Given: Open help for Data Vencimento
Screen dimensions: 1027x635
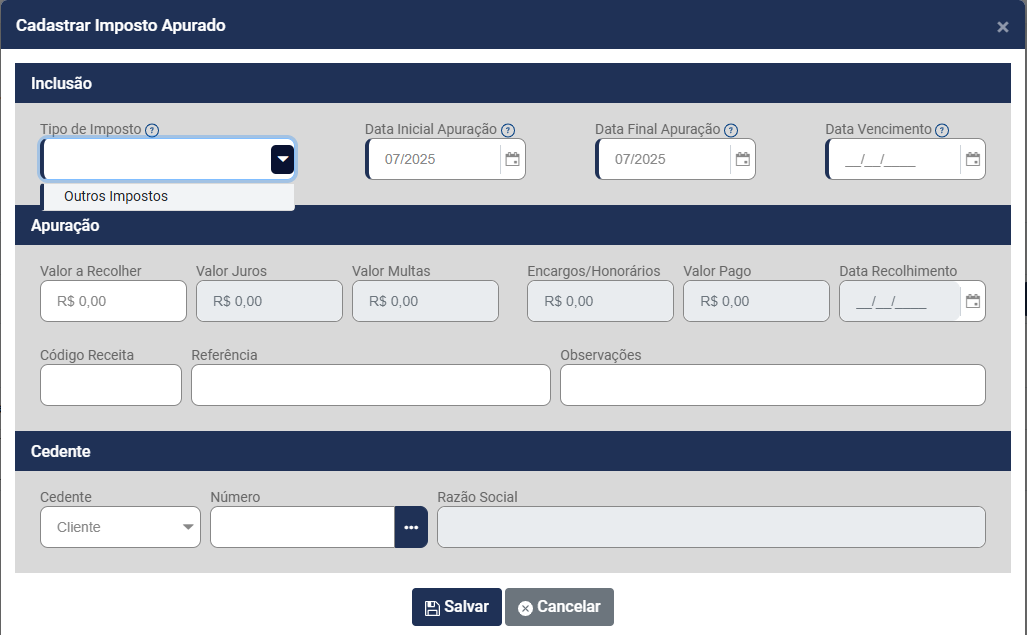Looking at the screenshot, I should click(x=942, y=130).
